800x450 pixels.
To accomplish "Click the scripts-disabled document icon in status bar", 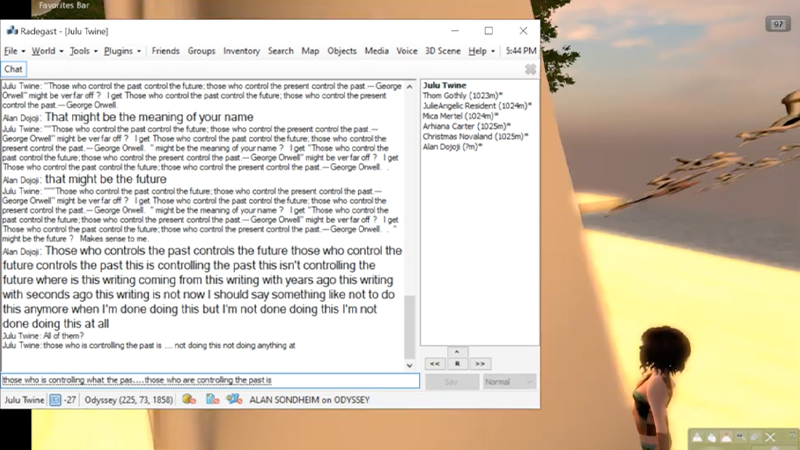I will (212, 399).
